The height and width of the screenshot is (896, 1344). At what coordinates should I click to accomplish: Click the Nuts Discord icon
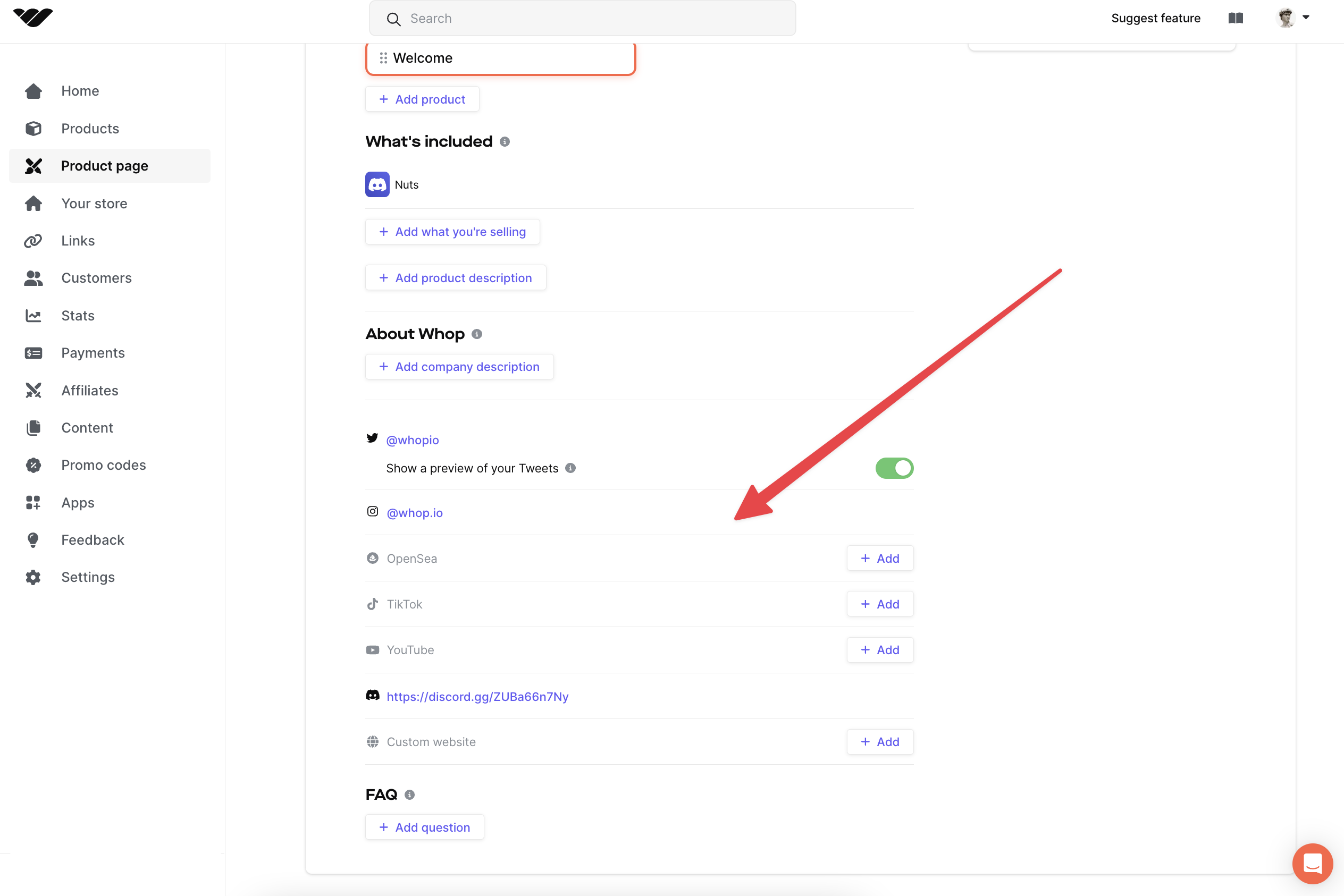pyautogui.click(x=377, y=184)
